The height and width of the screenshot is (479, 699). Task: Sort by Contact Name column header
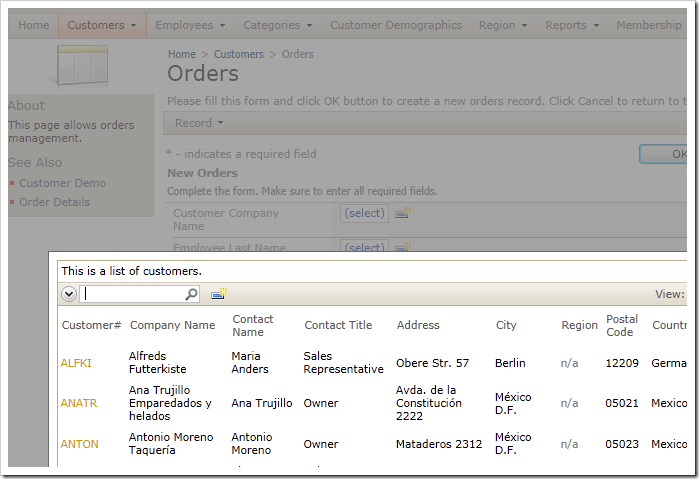pos(253,326)
